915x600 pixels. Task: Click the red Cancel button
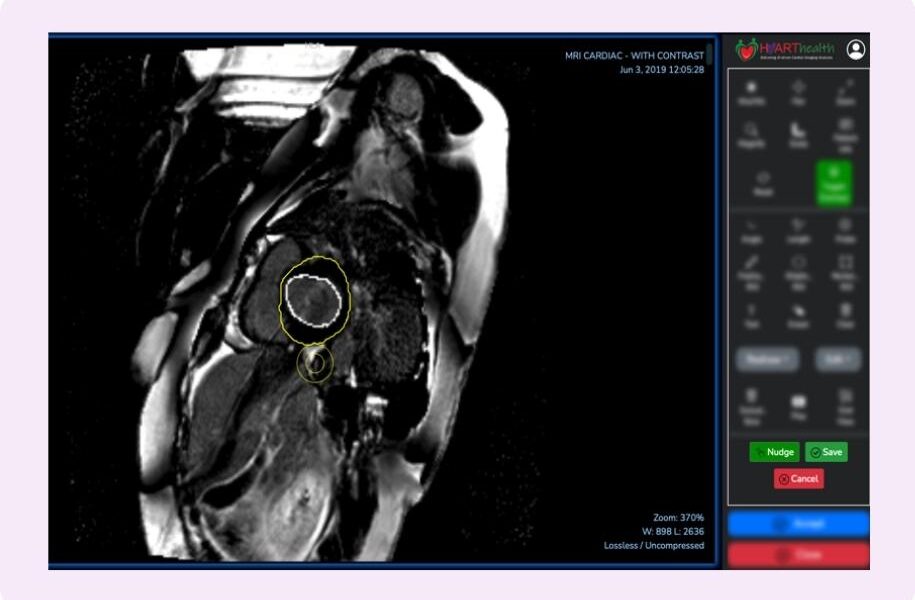(798, 479)
